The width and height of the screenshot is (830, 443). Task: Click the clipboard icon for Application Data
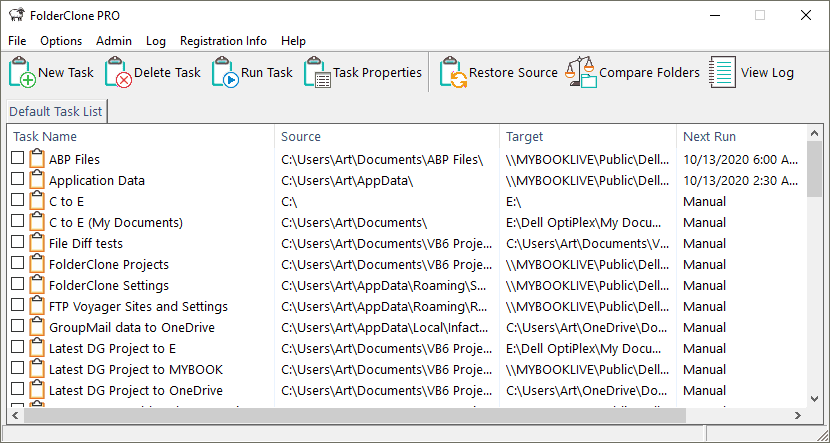37,180
